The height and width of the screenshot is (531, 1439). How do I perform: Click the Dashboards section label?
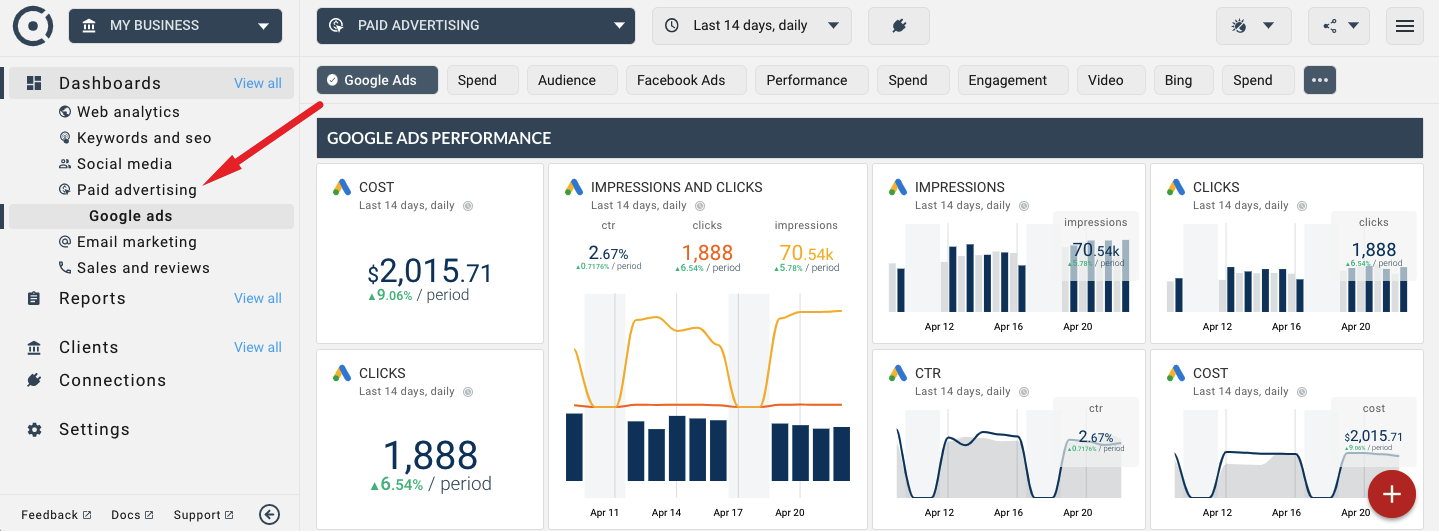(110, 83)
